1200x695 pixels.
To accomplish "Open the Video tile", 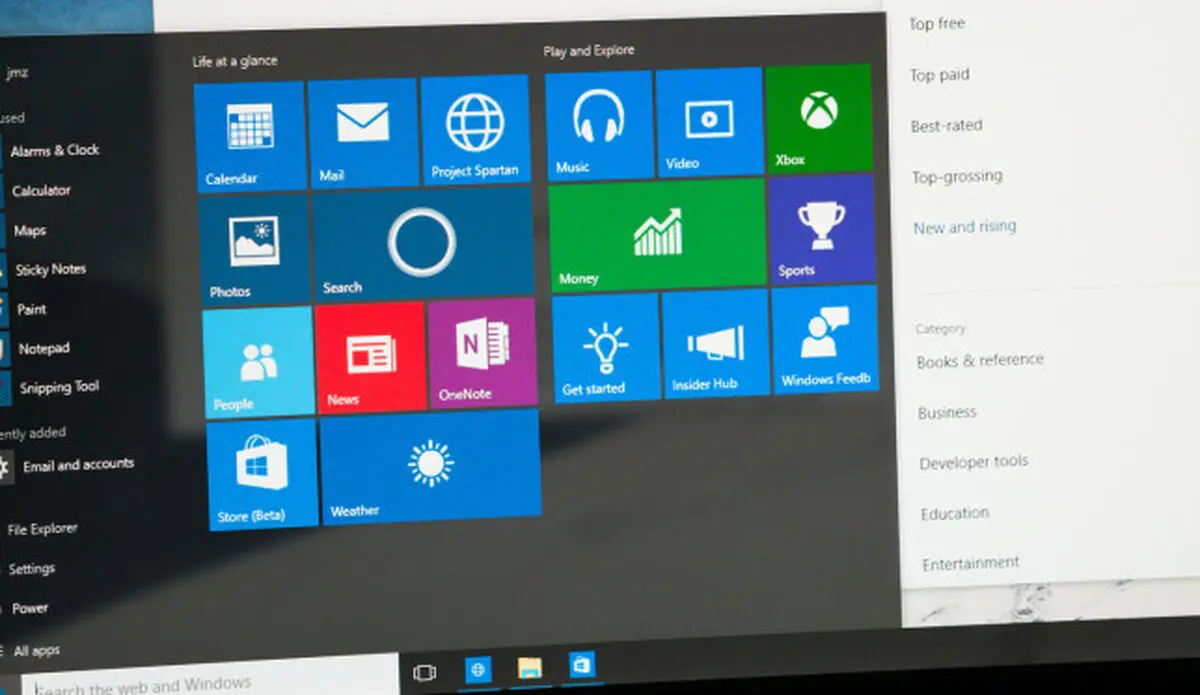I will (709, 121).
